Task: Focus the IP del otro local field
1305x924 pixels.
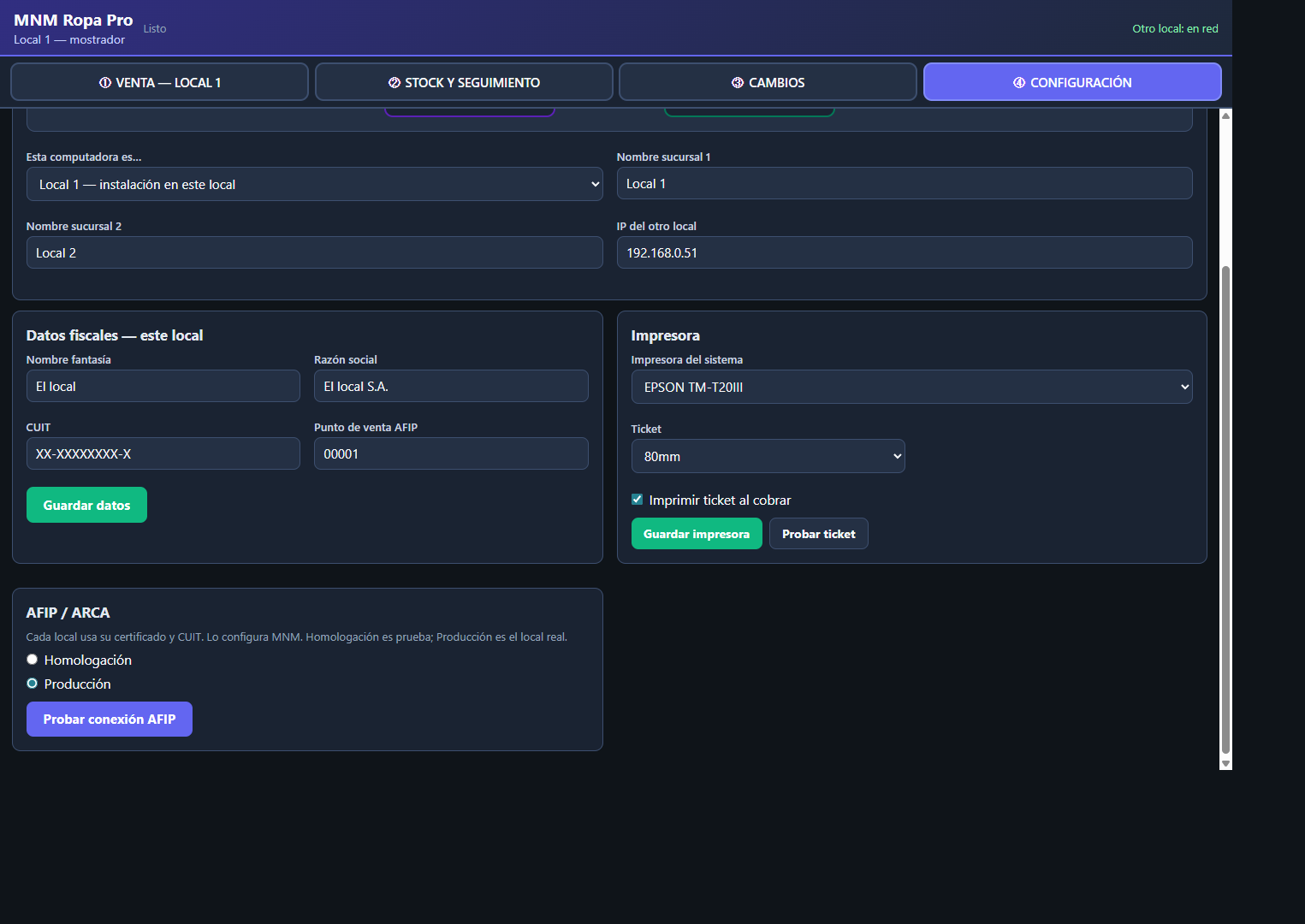Action: (x=905, y=252)
